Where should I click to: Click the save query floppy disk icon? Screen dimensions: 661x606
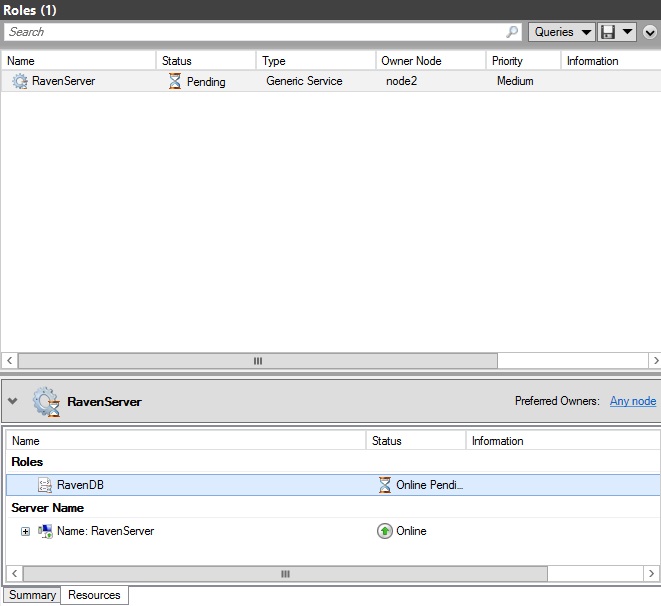608,32
